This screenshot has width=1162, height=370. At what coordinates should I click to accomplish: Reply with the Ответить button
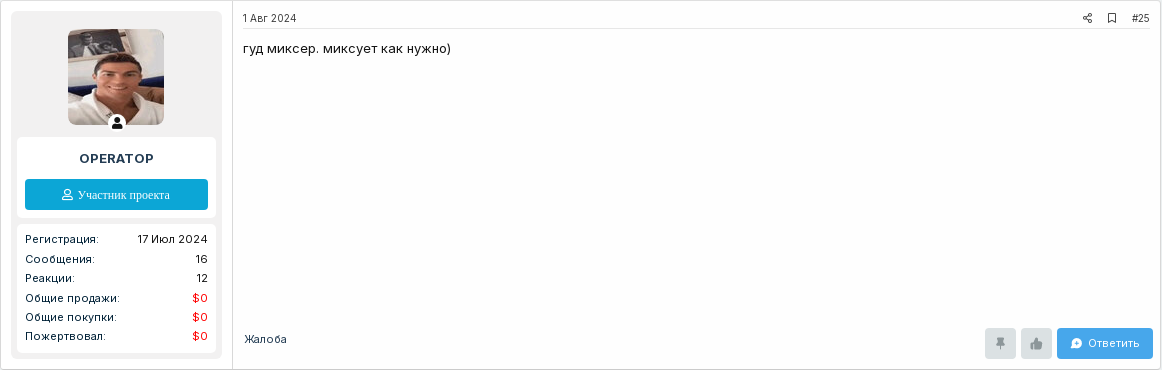[1104, 343]
